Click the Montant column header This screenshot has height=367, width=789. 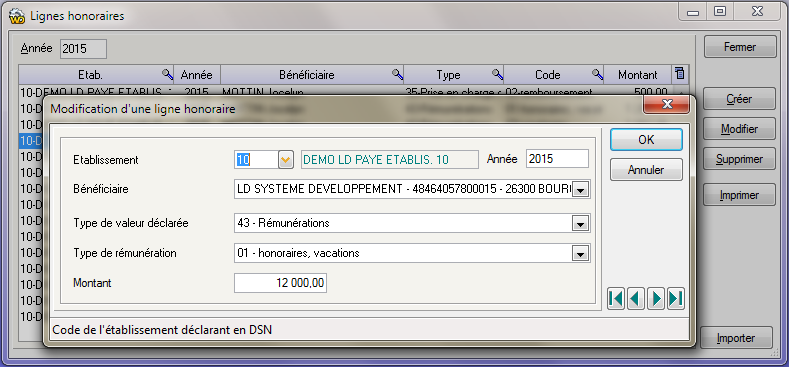pyautogui.click(x=638, y=75)
